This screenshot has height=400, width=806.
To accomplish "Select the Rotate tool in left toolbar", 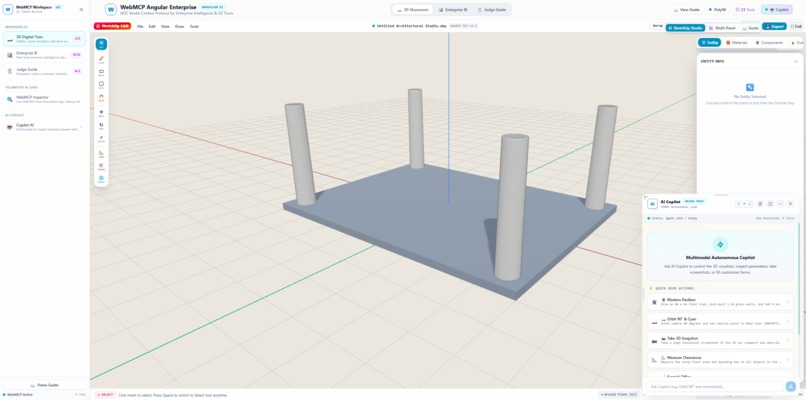I will point(101,125).
